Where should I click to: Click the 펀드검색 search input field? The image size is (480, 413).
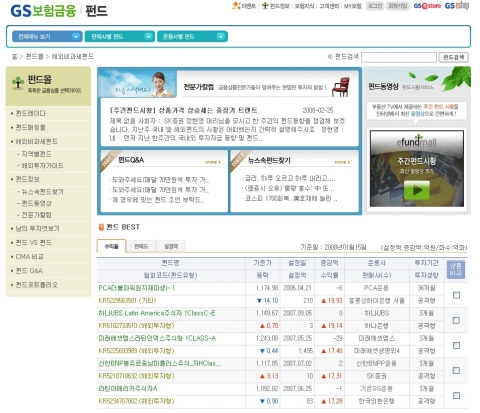click(399, 57)
